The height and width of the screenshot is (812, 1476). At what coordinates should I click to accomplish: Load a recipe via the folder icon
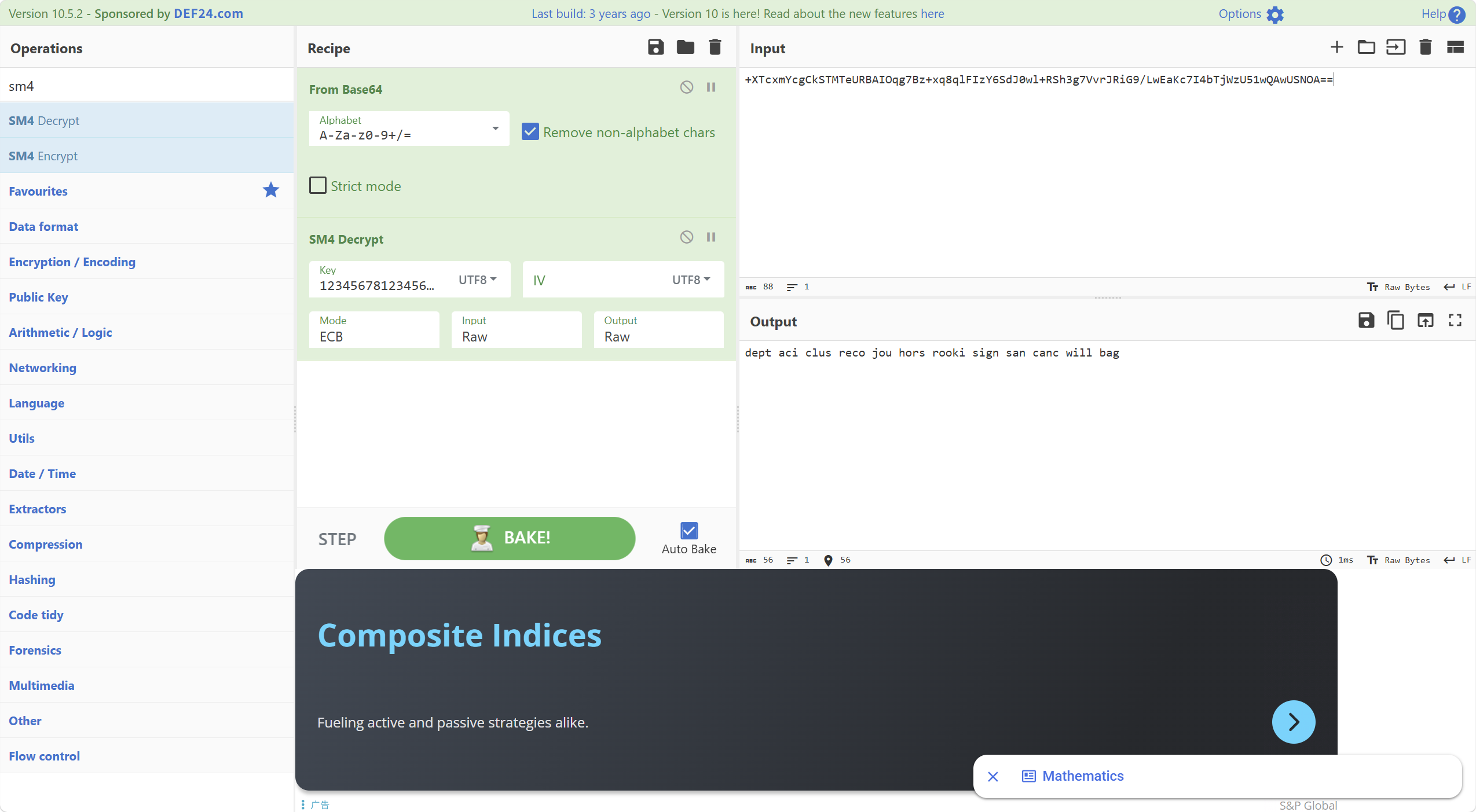pos(686,47)
